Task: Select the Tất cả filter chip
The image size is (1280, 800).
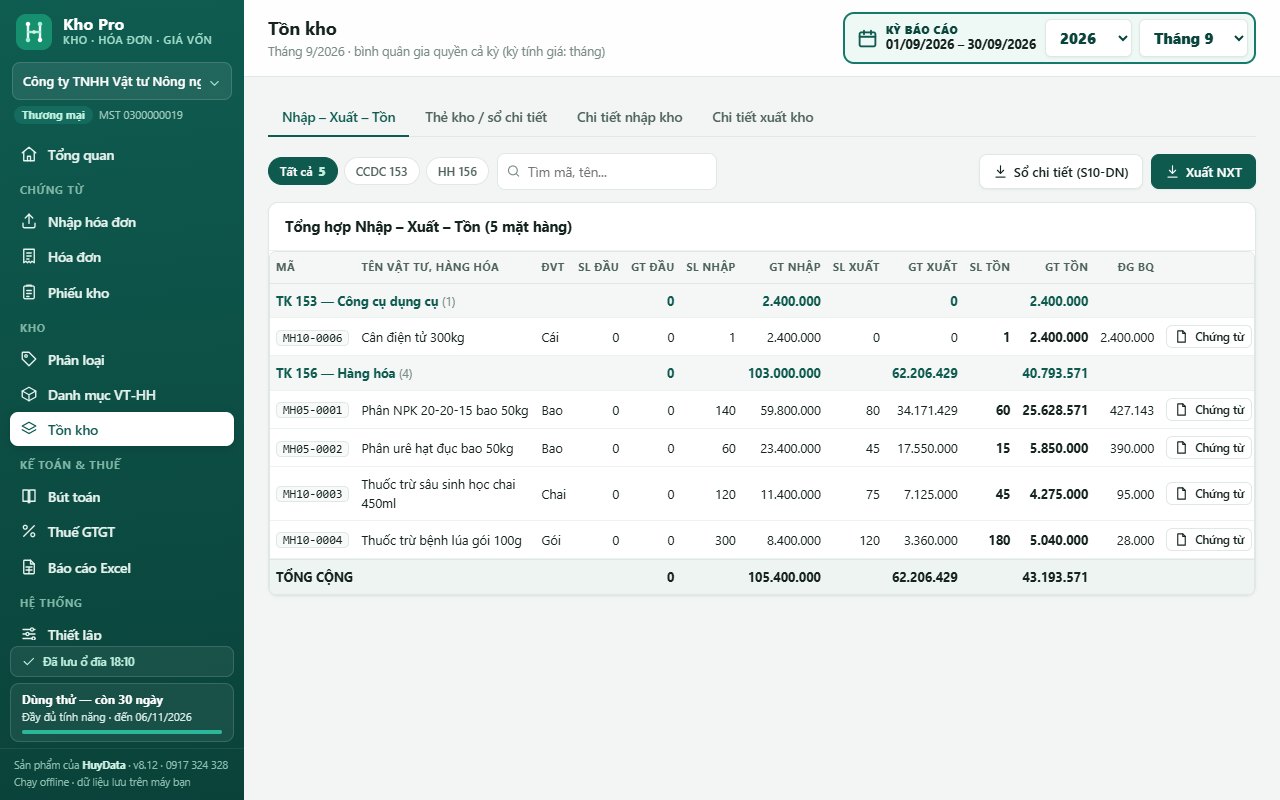Action: click(303, 171)
